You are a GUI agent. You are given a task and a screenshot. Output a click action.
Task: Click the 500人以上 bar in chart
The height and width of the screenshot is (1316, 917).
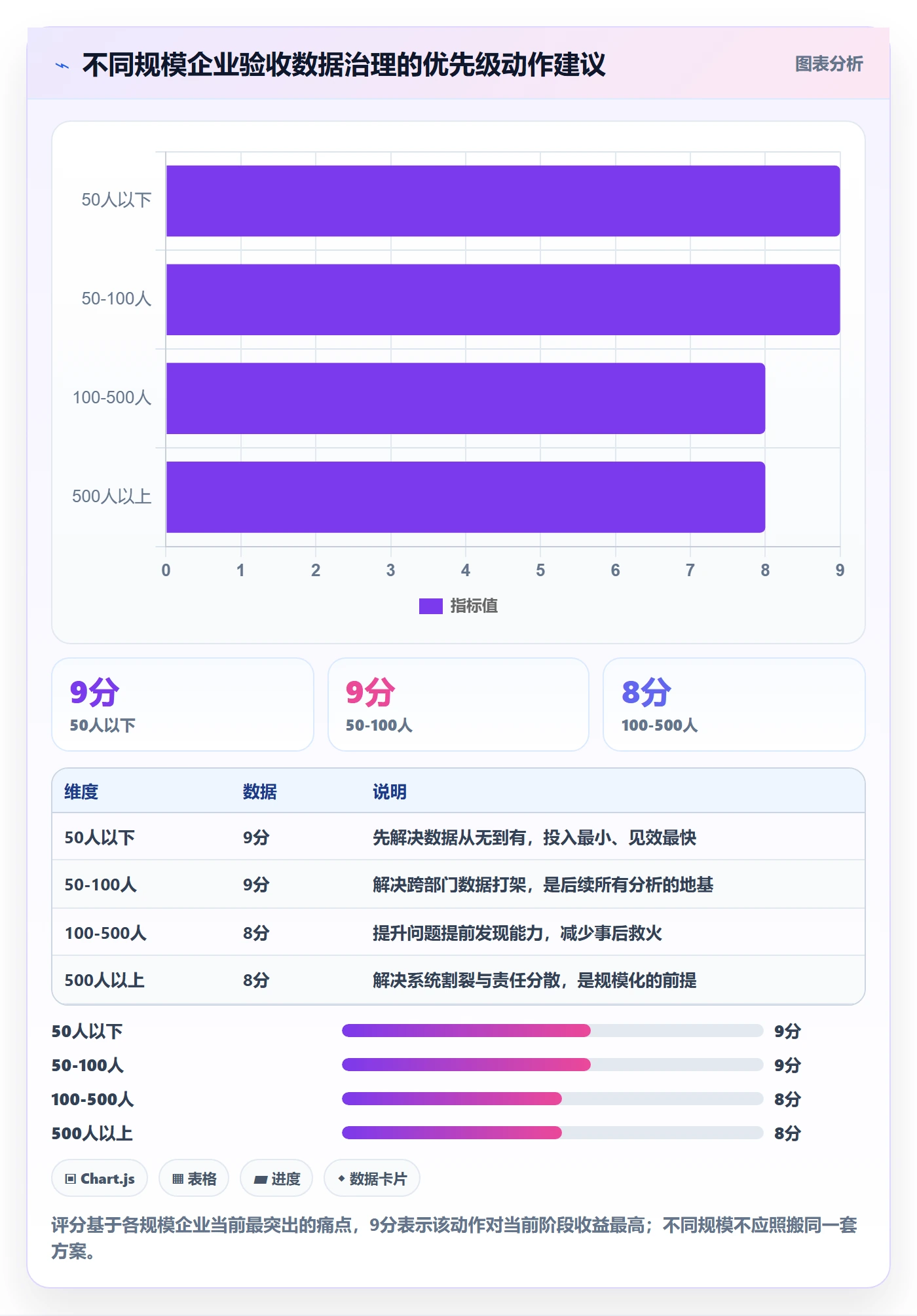465,498
